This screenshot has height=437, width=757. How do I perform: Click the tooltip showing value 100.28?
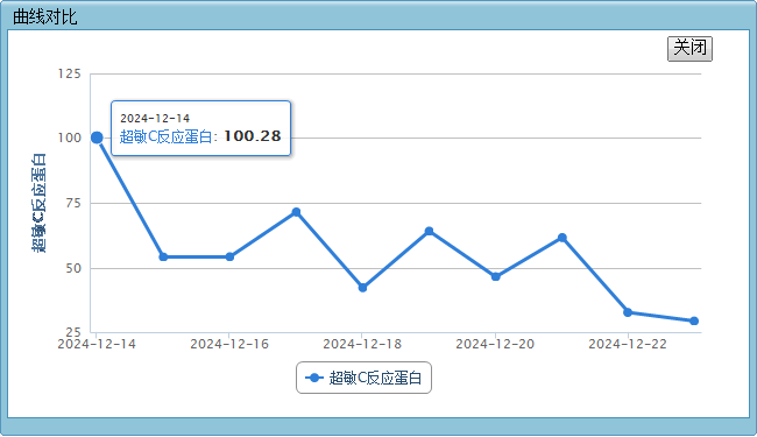pos(200,128)
